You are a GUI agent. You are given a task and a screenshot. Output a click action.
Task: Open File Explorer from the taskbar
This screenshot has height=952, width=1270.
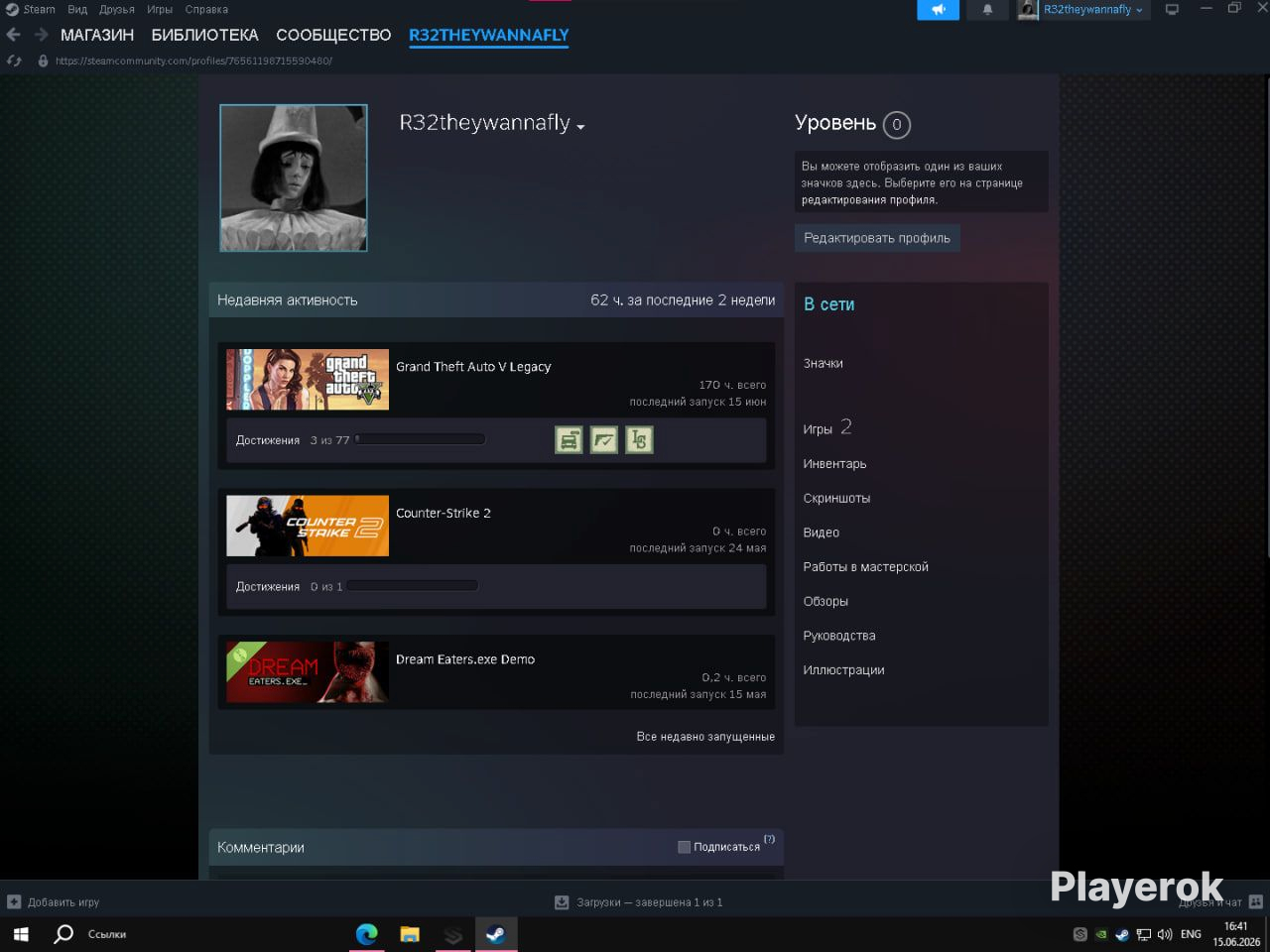point(410,934)
